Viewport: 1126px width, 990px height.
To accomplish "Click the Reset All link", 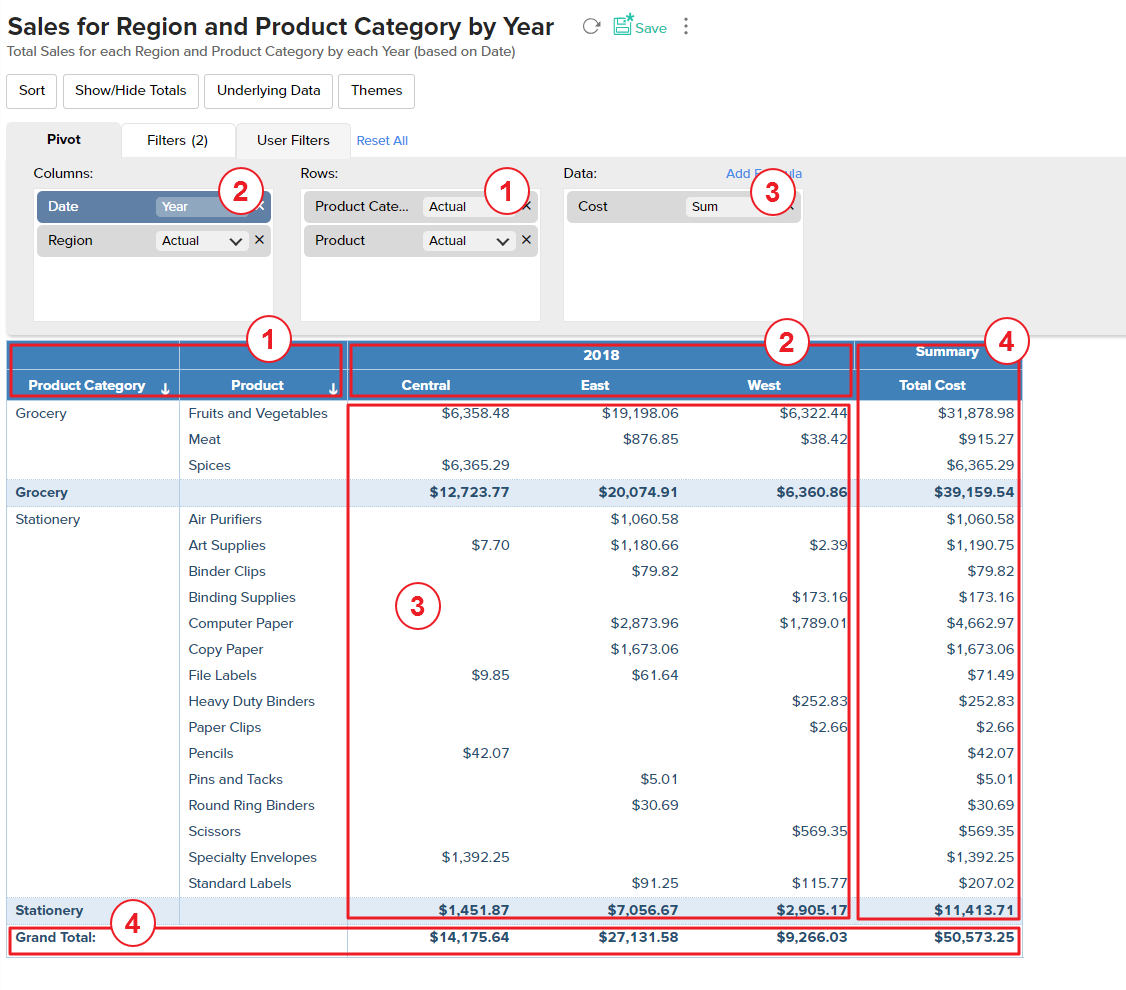I will tap(382, 141).
